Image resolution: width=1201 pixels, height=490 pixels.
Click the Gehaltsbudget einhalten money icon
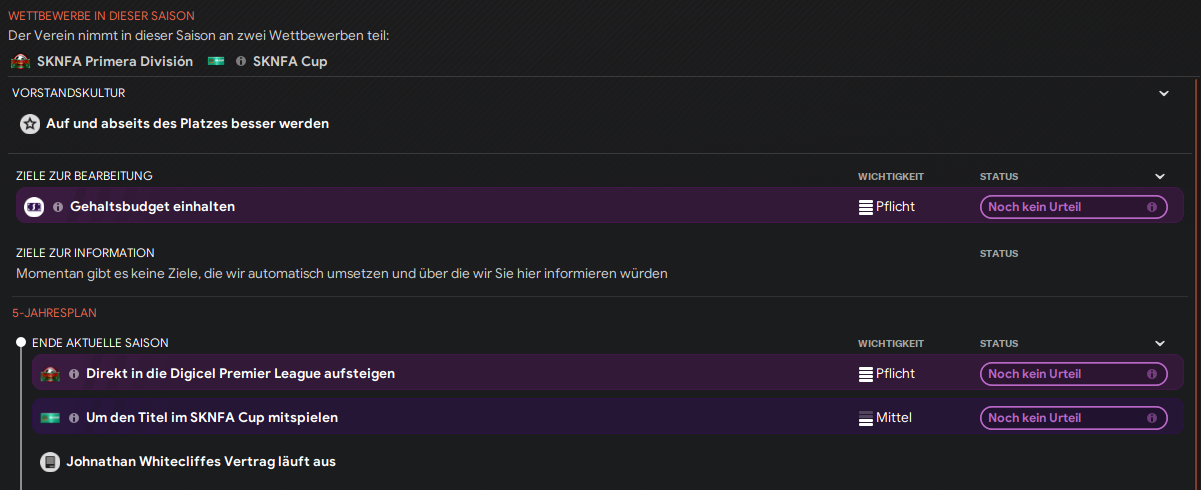[x=34, y=207]
